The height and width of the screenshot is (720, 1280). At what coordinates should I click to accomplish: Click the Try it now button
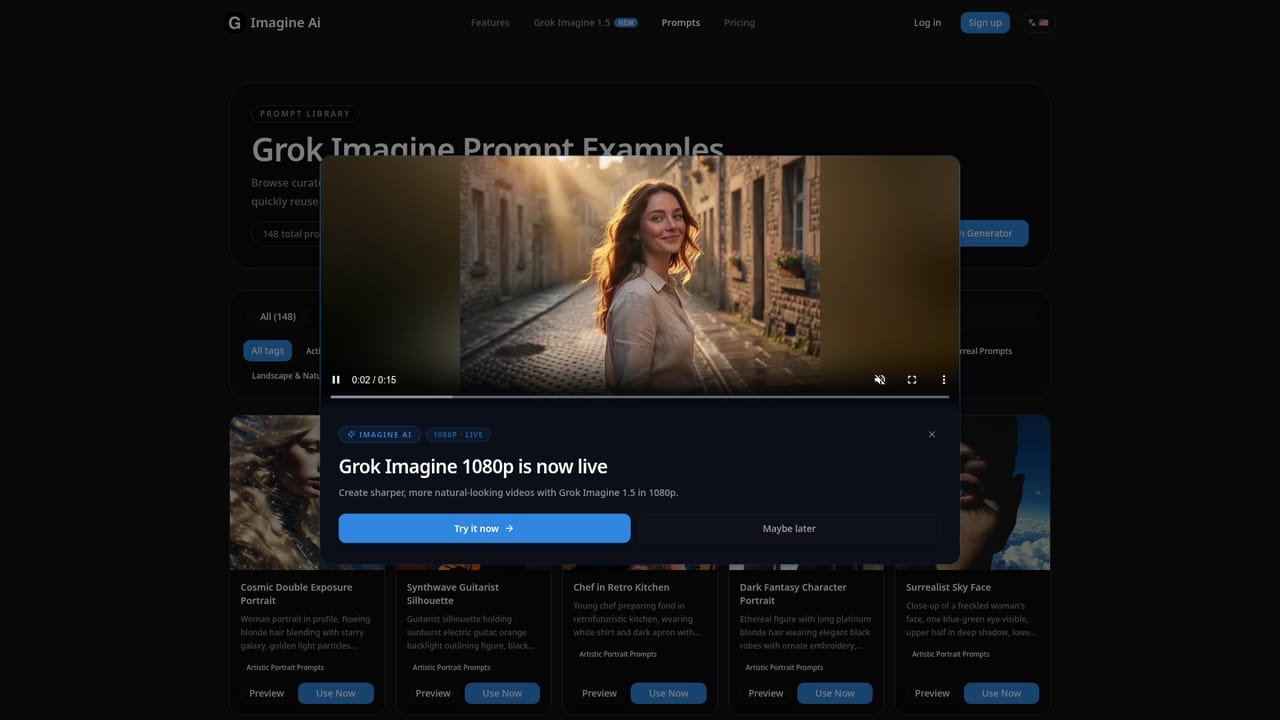[484, 528]
